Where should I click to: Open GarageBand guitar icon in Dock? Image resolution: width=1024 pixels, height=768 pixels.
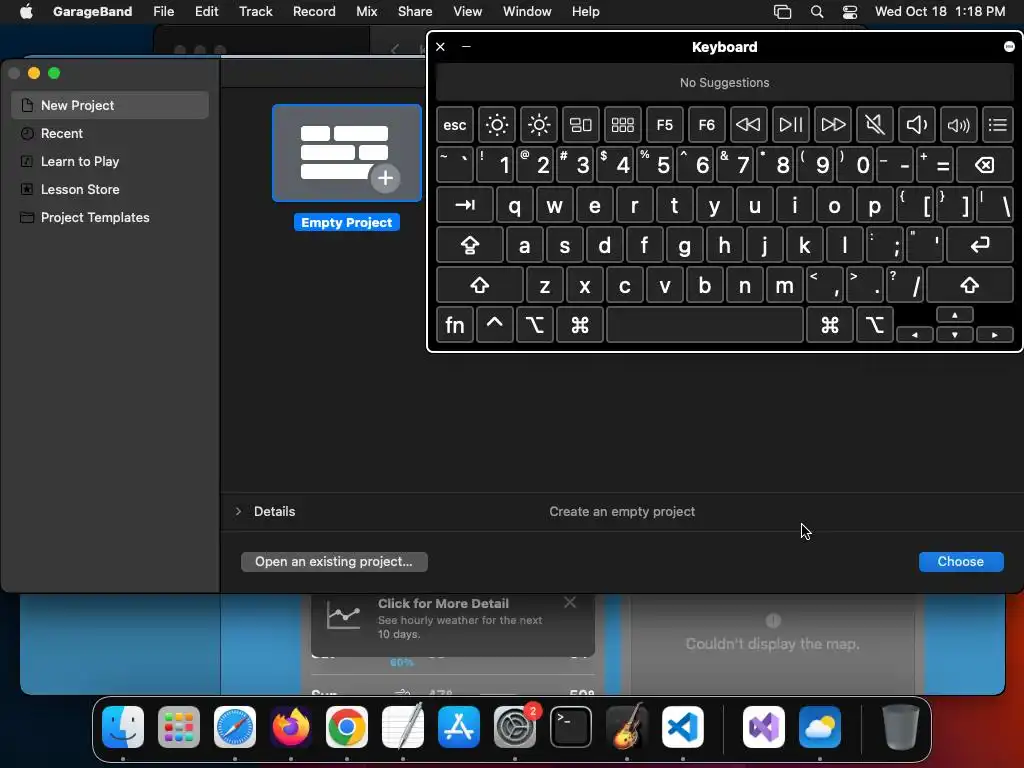(627, 727)
